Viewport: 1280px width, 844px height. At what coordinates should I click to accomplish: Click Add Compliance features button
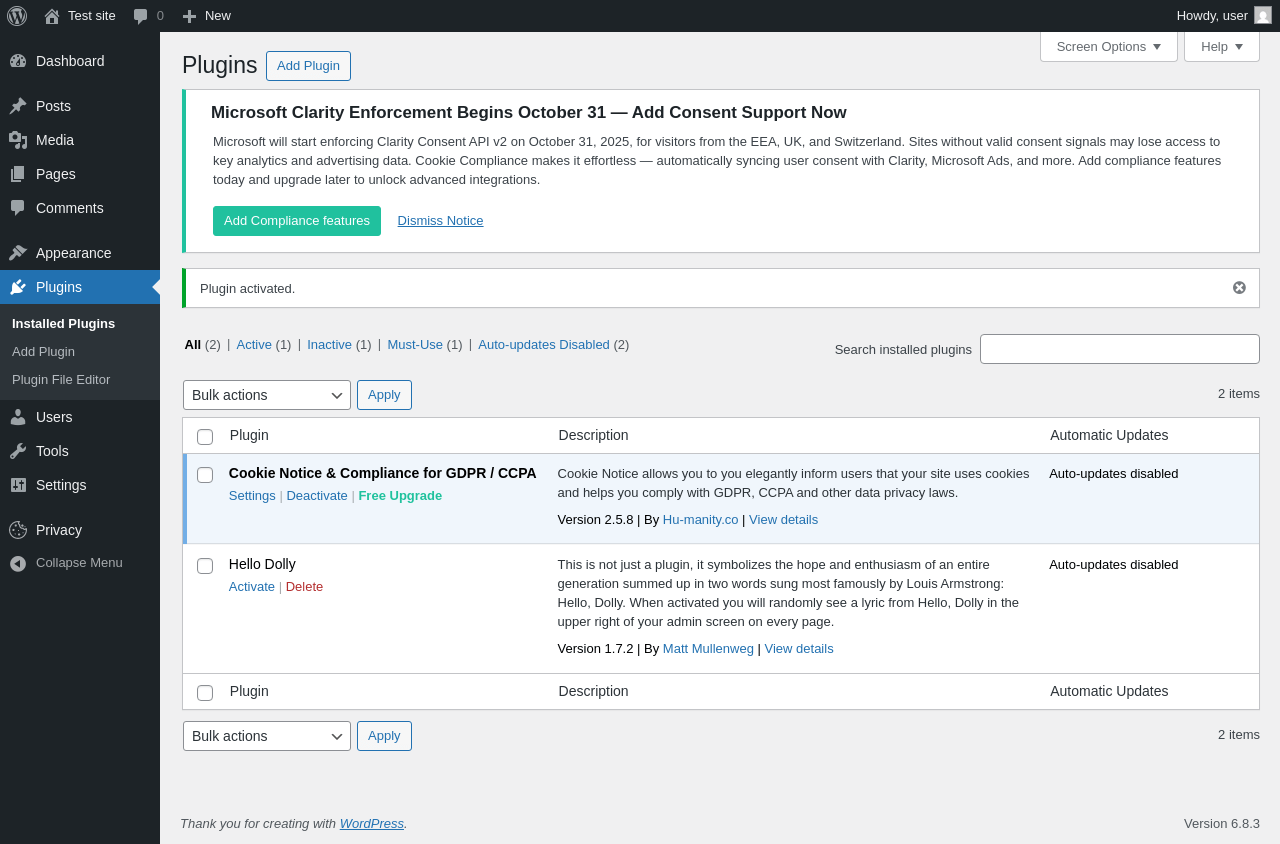pyautogui.click(x=296, y=221)
